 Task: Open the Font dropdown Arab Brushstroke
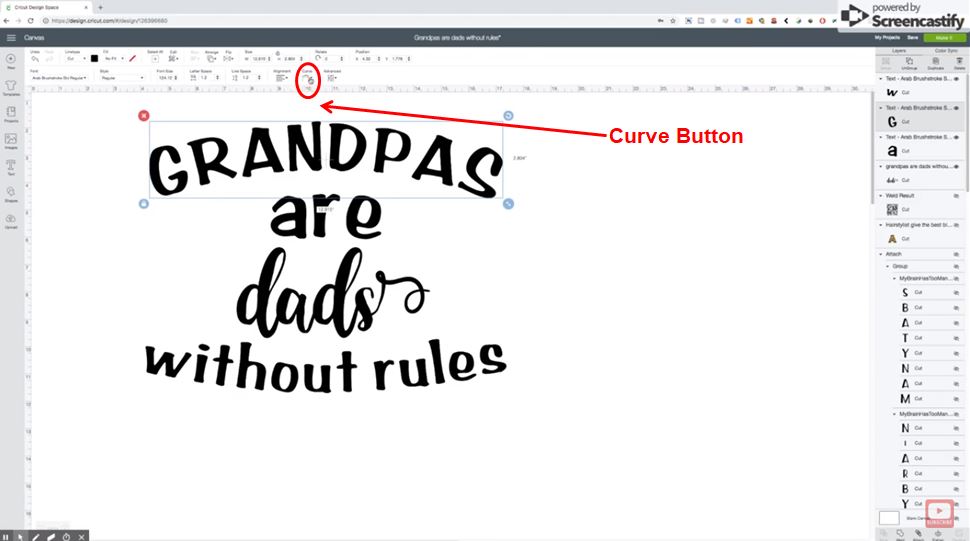click(59, 78)
